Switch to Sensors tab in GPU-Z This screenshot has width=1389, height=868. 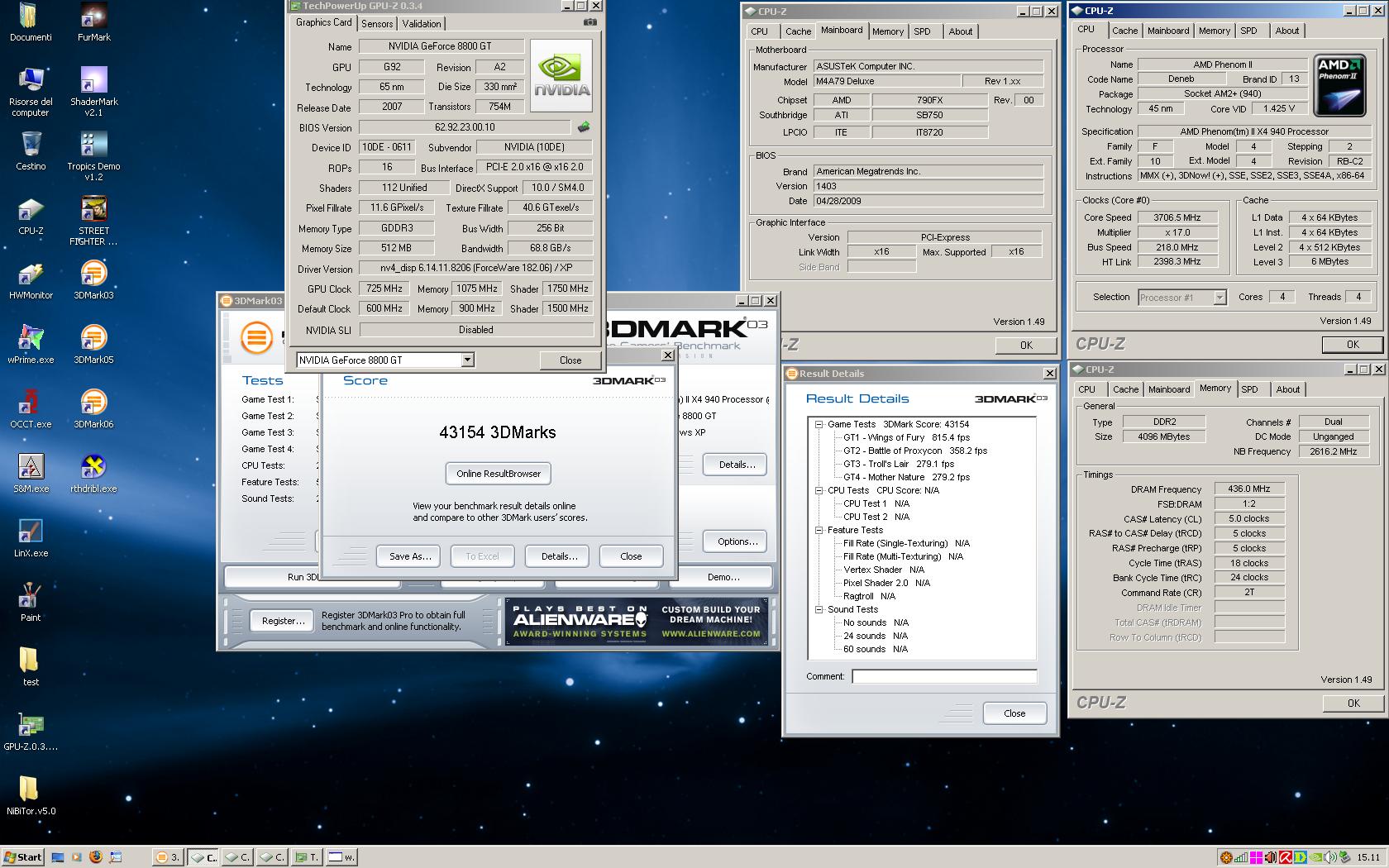(377, 24)
